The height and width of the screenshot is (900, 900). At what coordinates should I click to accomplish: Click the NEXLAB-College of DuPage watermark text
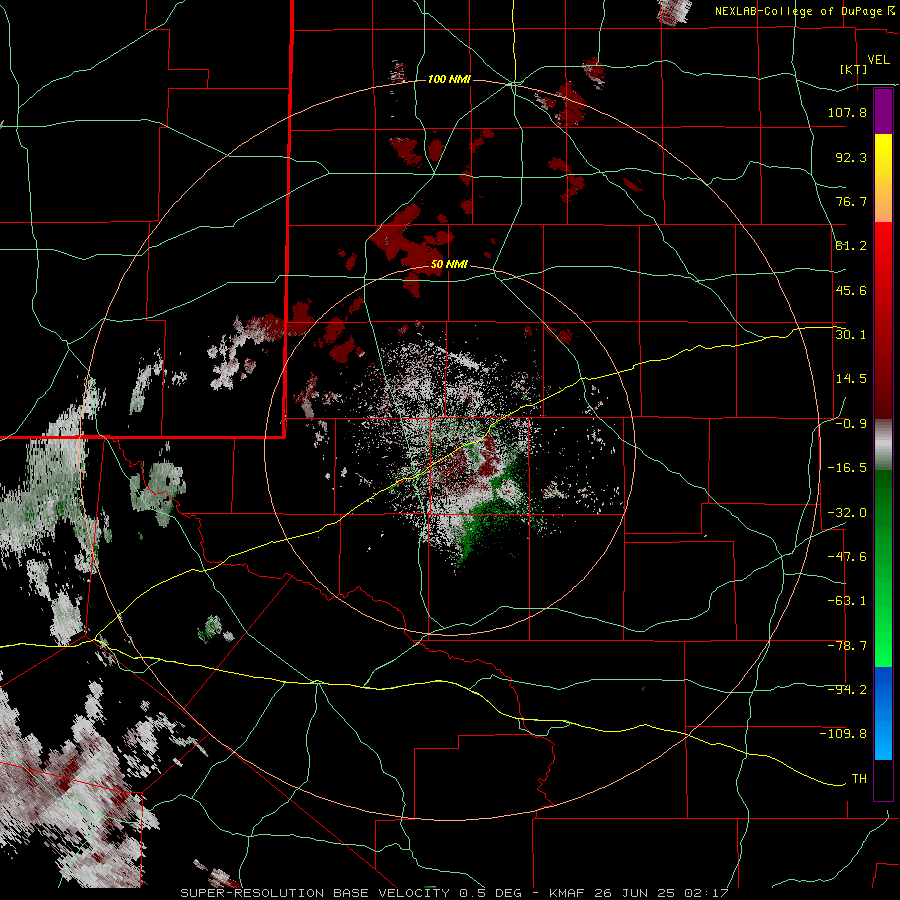(x=804, y=11)
